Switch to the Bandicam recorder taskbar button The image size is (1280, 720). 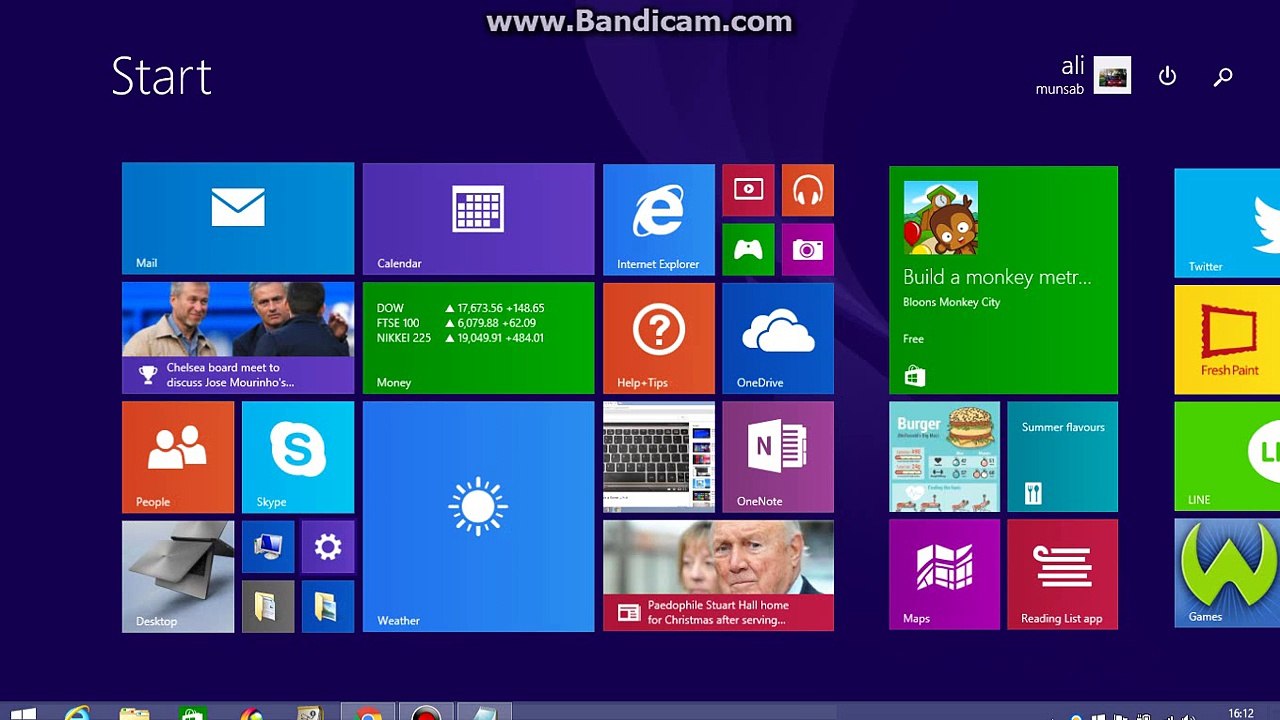click(426, 713)
